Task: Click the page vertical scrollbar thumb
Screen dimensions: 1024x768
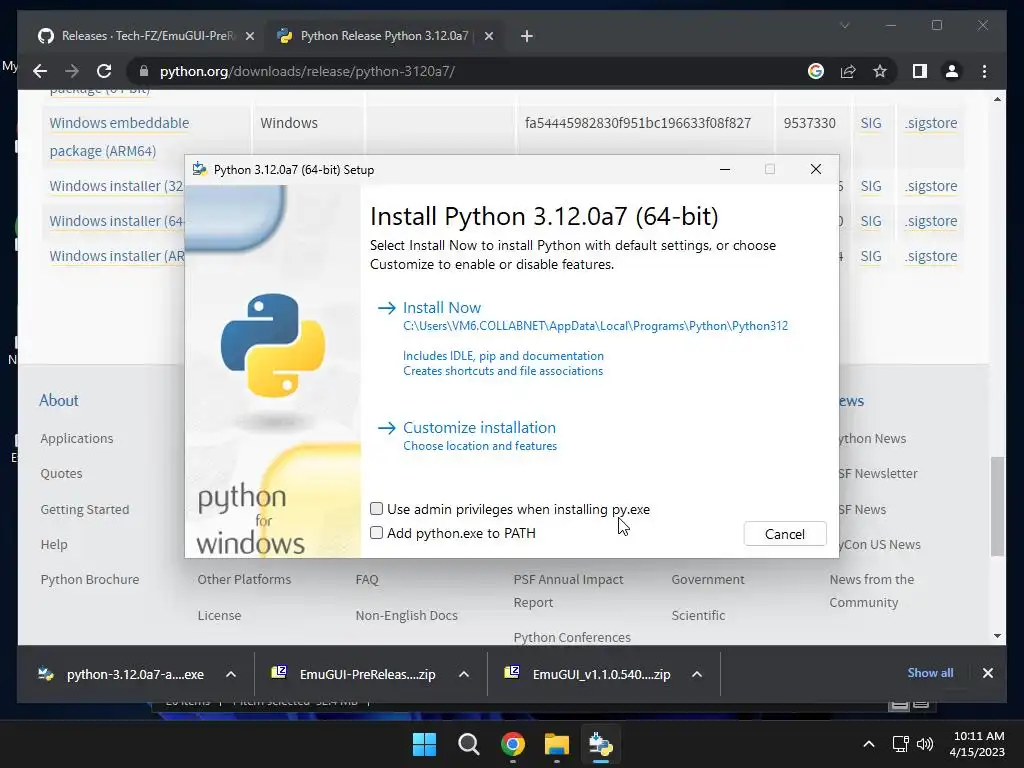Action: tap(997, 506)
